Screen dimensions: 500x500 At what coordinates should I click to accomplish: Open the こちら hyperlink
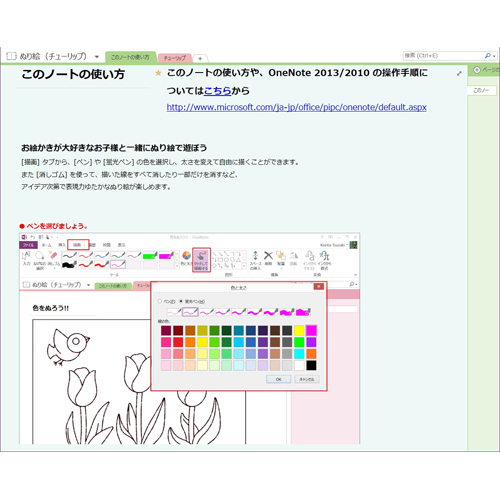tap(217, 91)
